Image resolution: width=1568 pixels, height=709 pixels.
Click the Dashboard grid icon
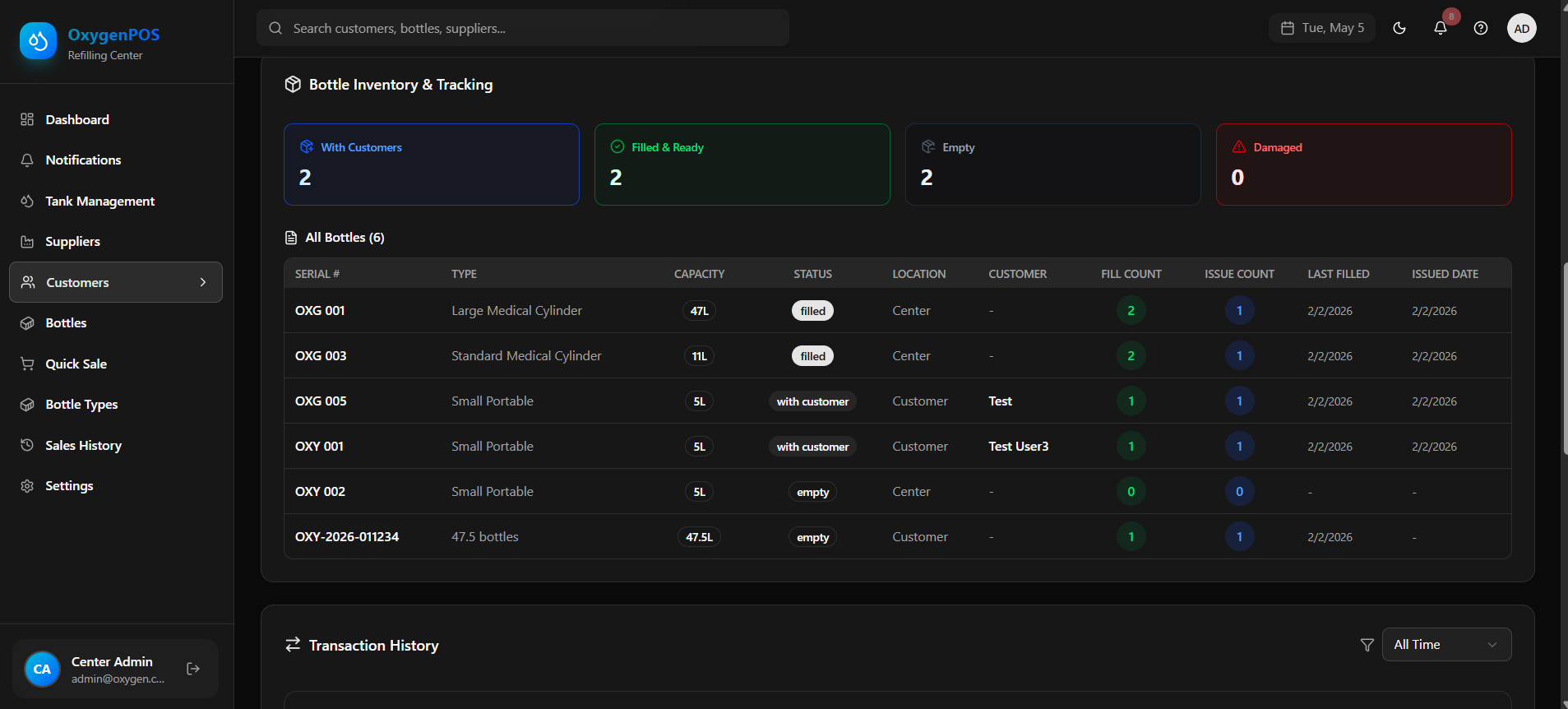point(27,119)
